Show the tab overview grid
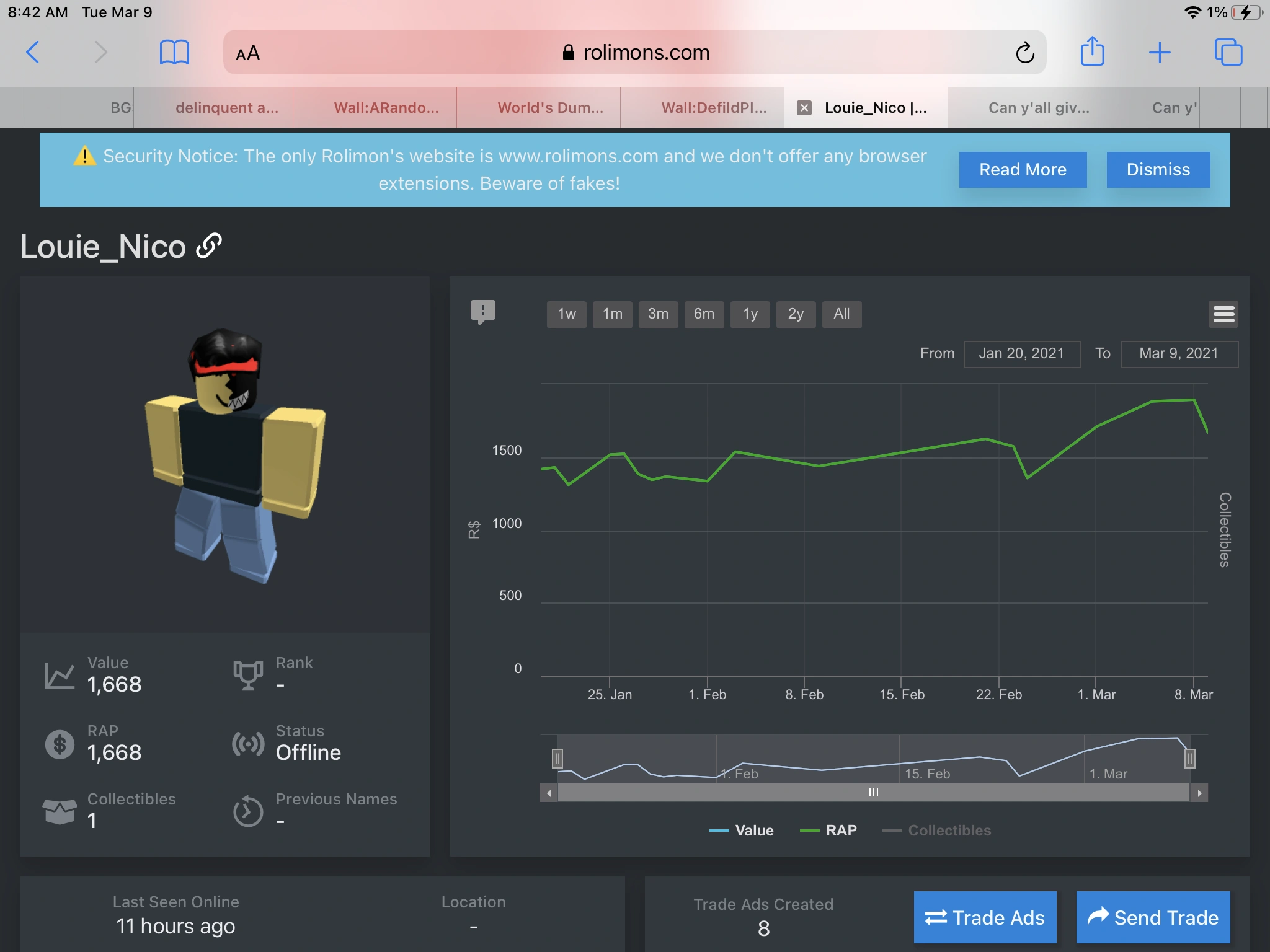 pyautogui.click(x=1229, y=52)
